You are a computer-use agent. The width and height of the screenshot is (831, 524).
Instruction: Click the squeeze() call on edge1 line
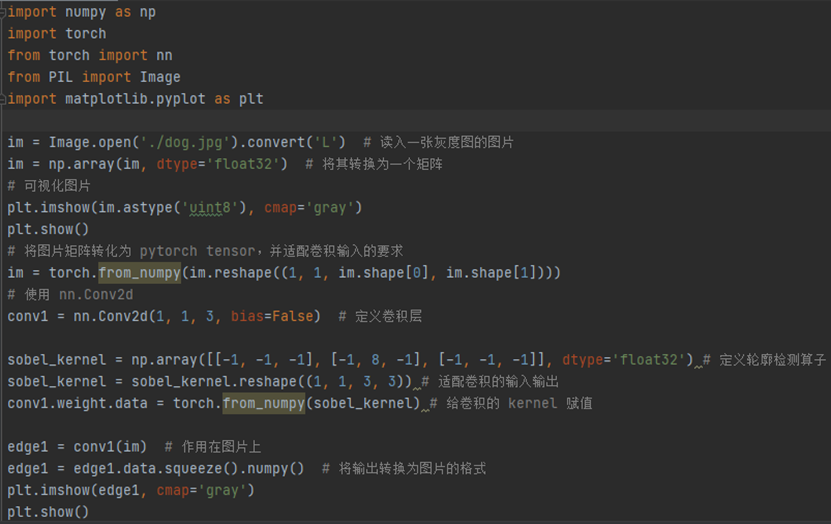192,468
